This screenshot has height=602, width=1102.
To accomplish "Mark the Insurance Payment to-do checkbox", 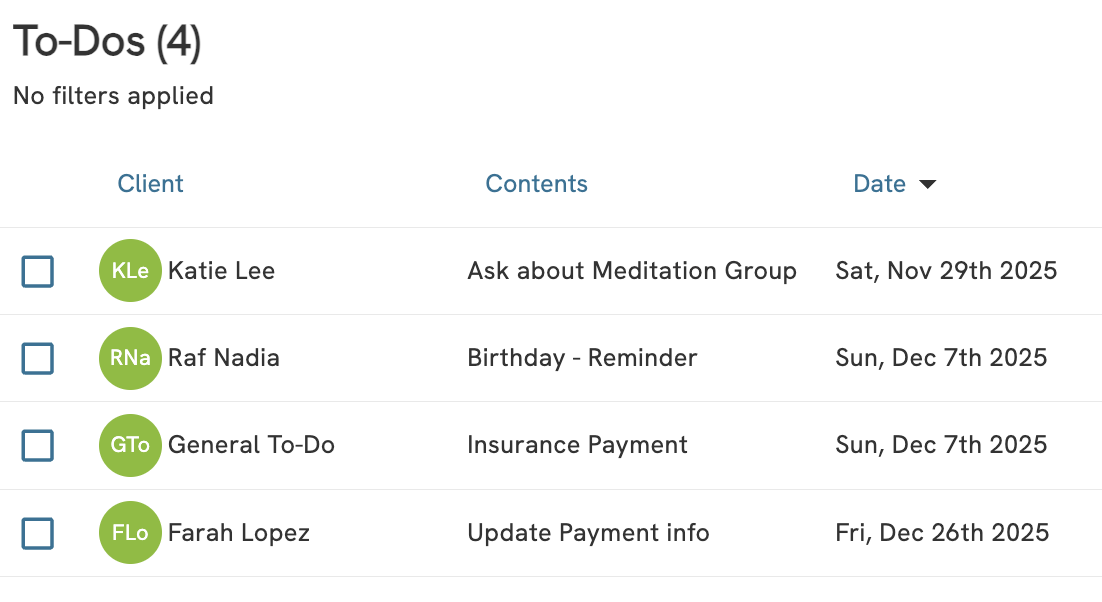I will point(38,445).
